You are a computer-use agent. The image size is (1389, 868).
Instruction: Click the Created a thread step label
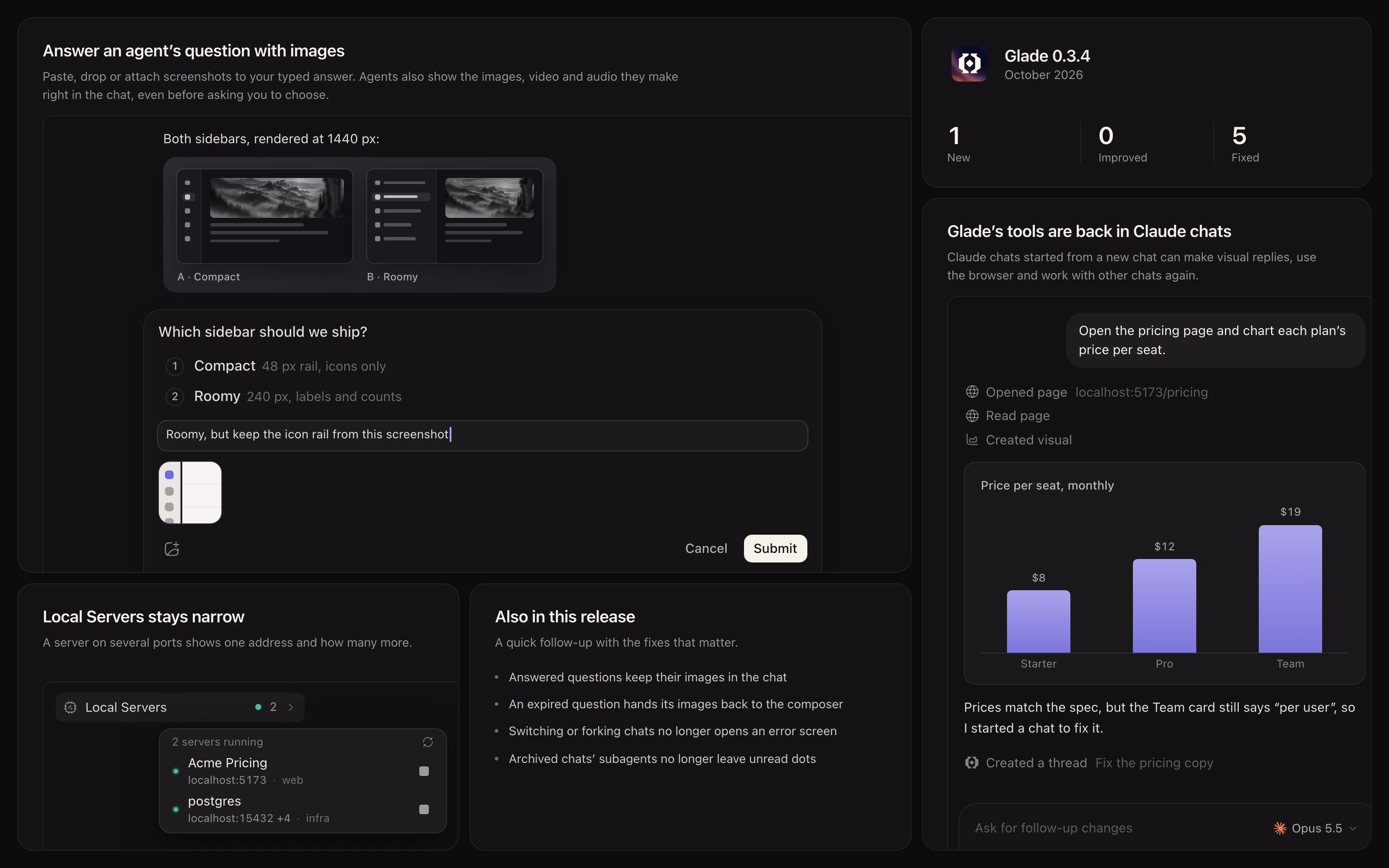pos(1036,763)
